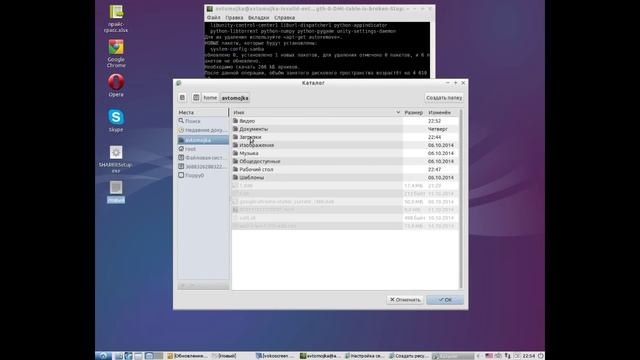The image size is (640, 360).
Task: Open Поиск in the places sidebar
Action: tap(203, 121)
